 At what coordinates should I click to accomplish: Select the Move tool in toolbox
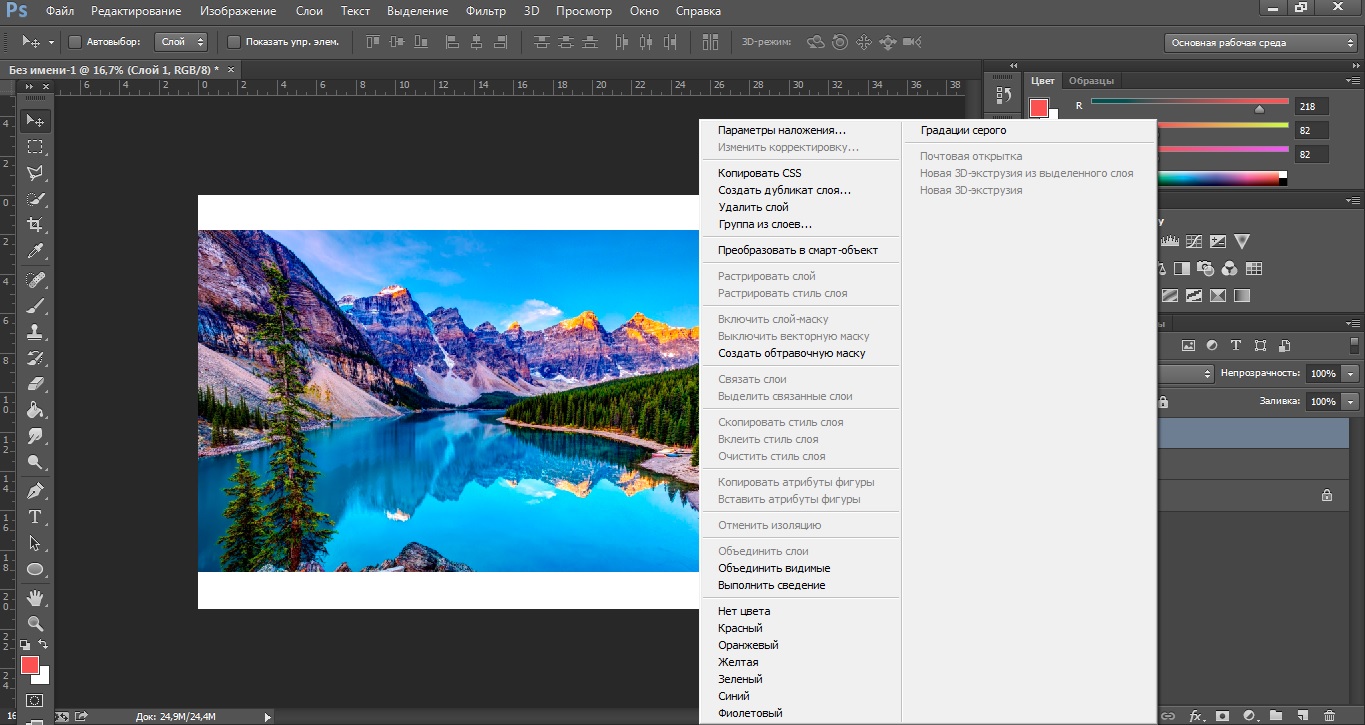tap(35, 121)
